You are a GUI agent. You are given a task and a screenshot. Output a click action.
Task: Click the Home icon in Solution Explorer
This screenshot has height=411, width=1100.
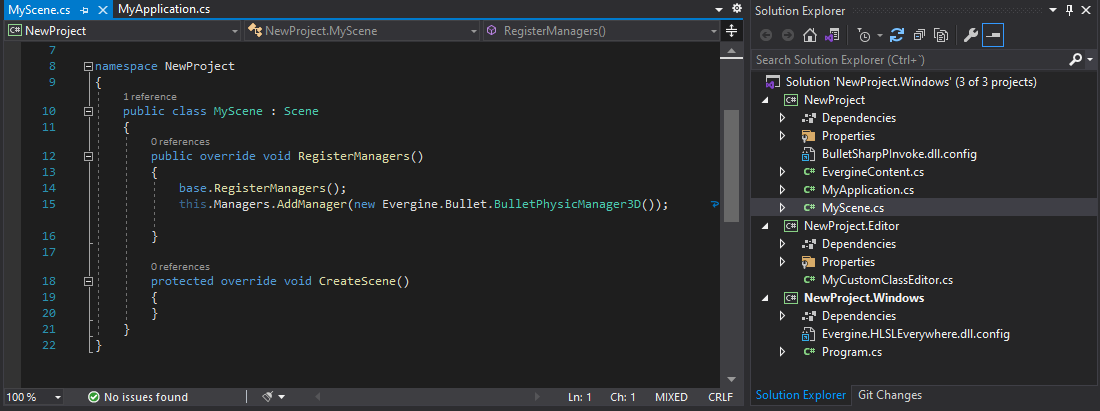810,35
